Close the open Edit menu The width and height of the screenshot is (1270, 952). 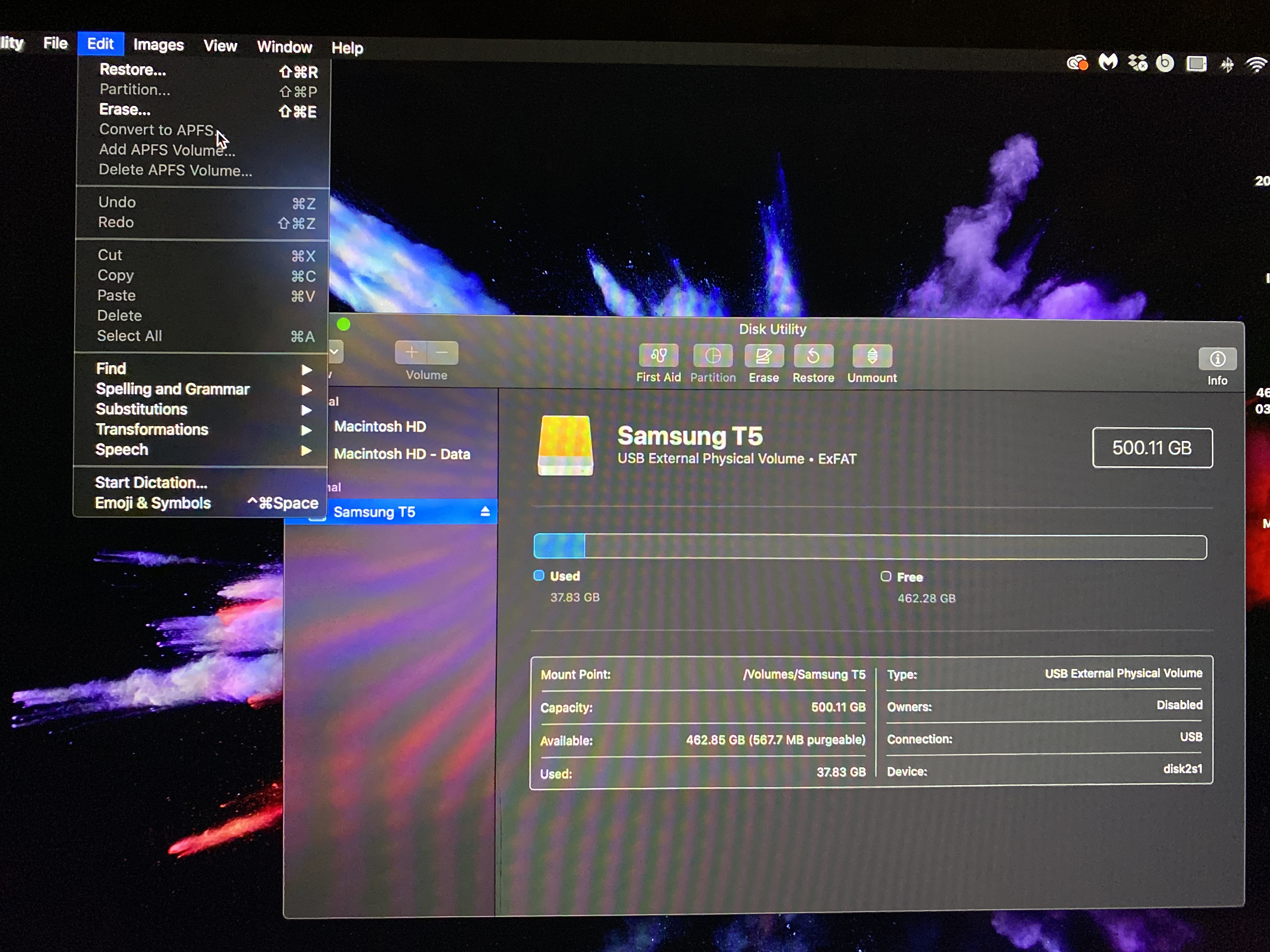coord(100,44)
